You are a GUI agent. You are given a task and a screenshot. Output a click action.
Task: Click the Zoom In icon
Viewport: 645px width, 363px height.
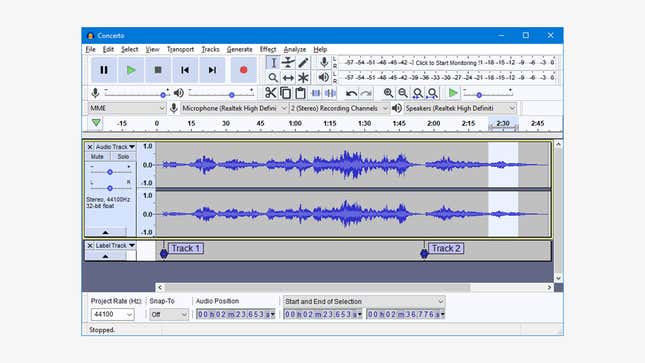pyautogui.click(x=388, y=93)
